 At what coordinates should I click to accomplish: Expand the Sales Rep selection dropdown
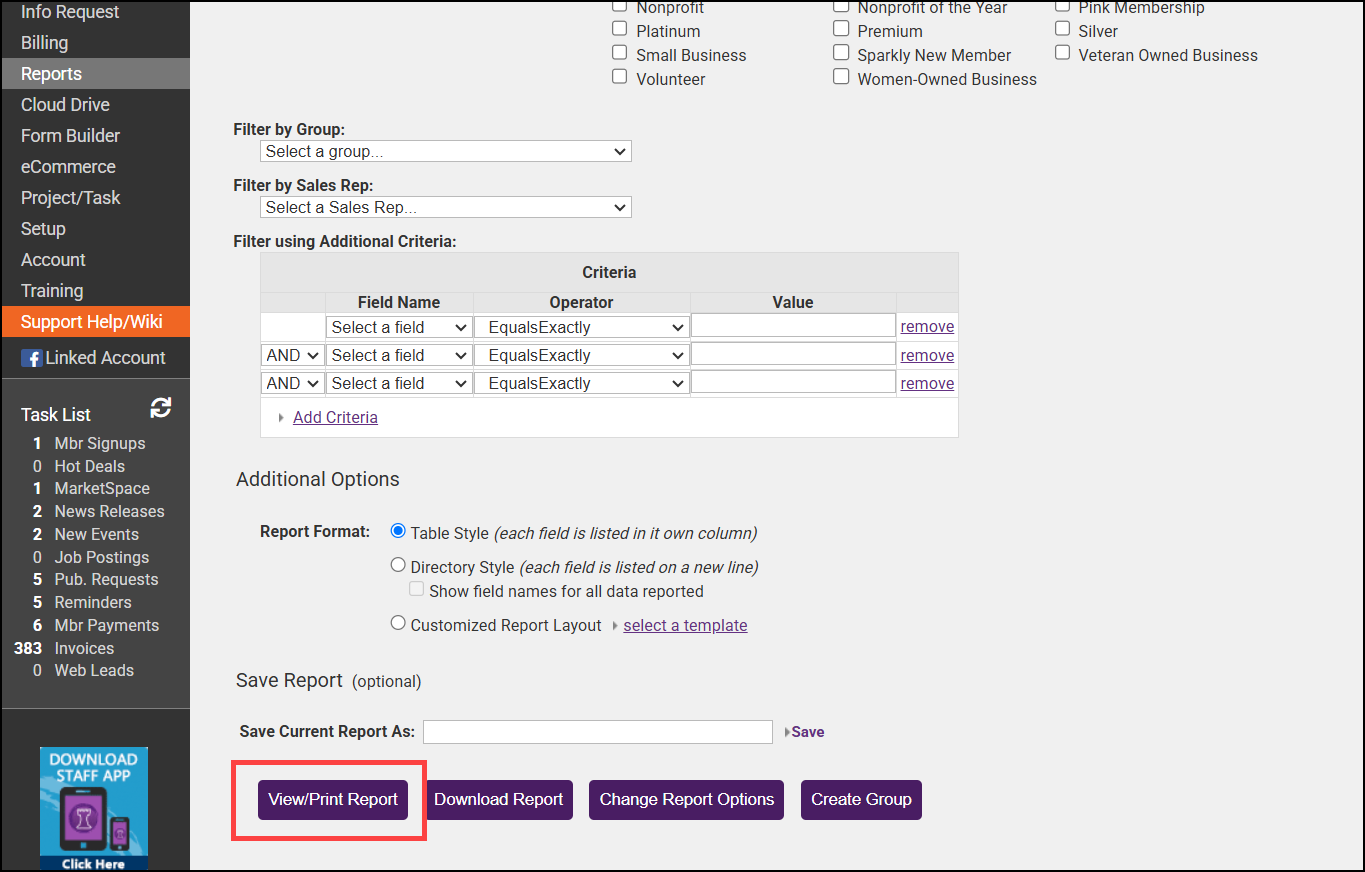click(x=445, y=208)
